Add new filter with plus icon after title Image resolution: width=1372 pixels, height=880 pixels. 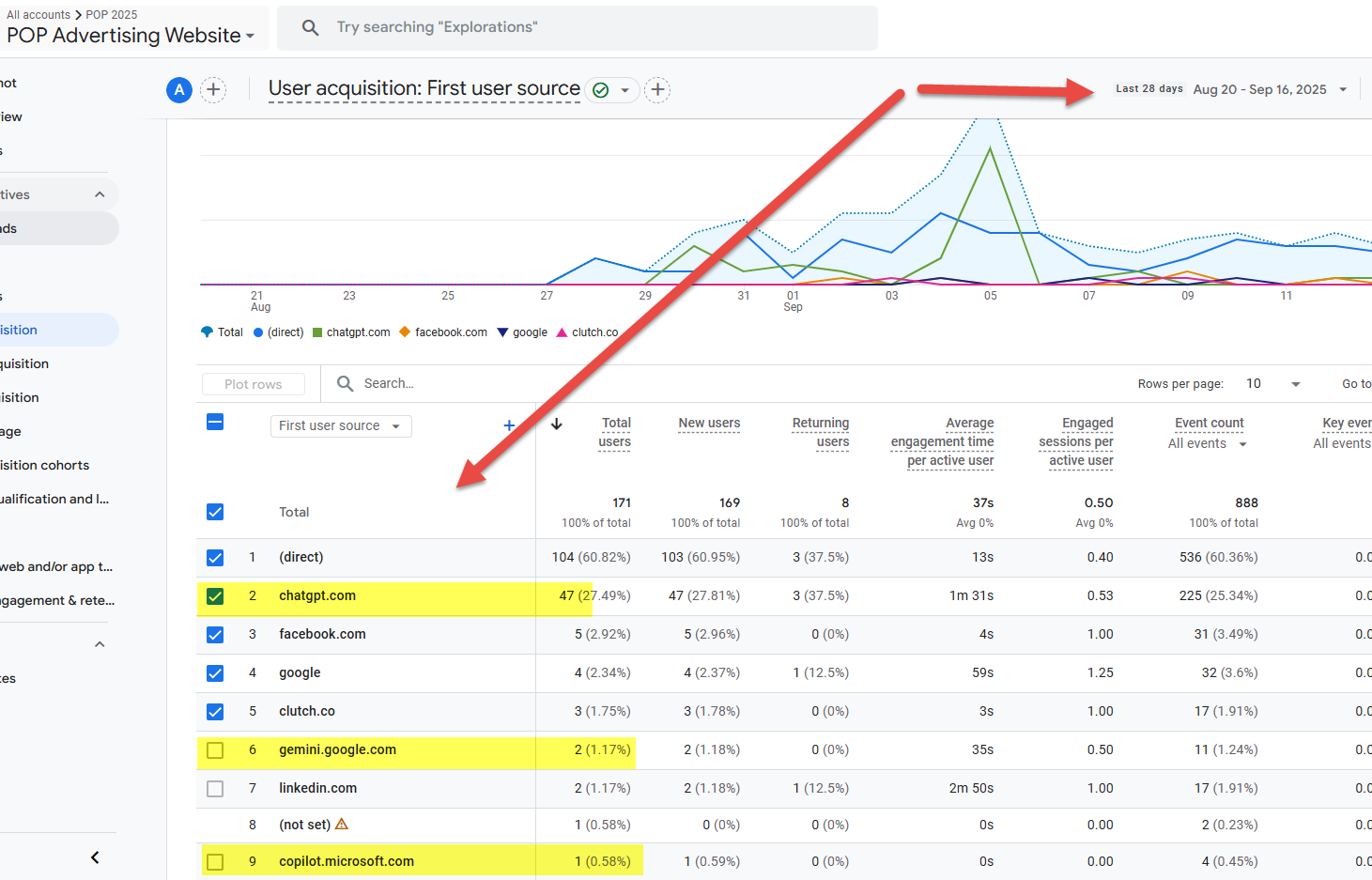click(x=658, y=90)
